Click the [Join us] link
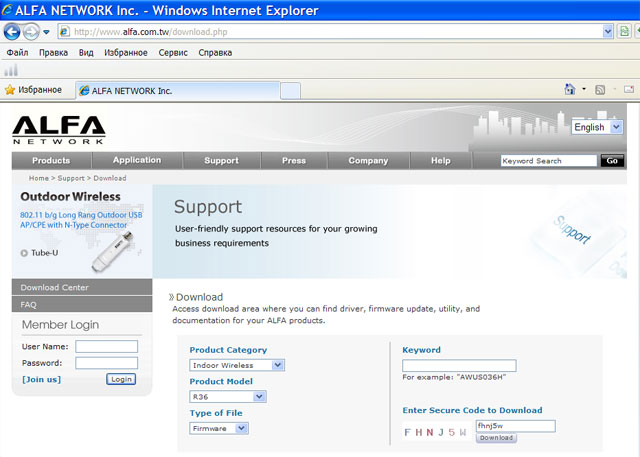 tap(41, 379)
